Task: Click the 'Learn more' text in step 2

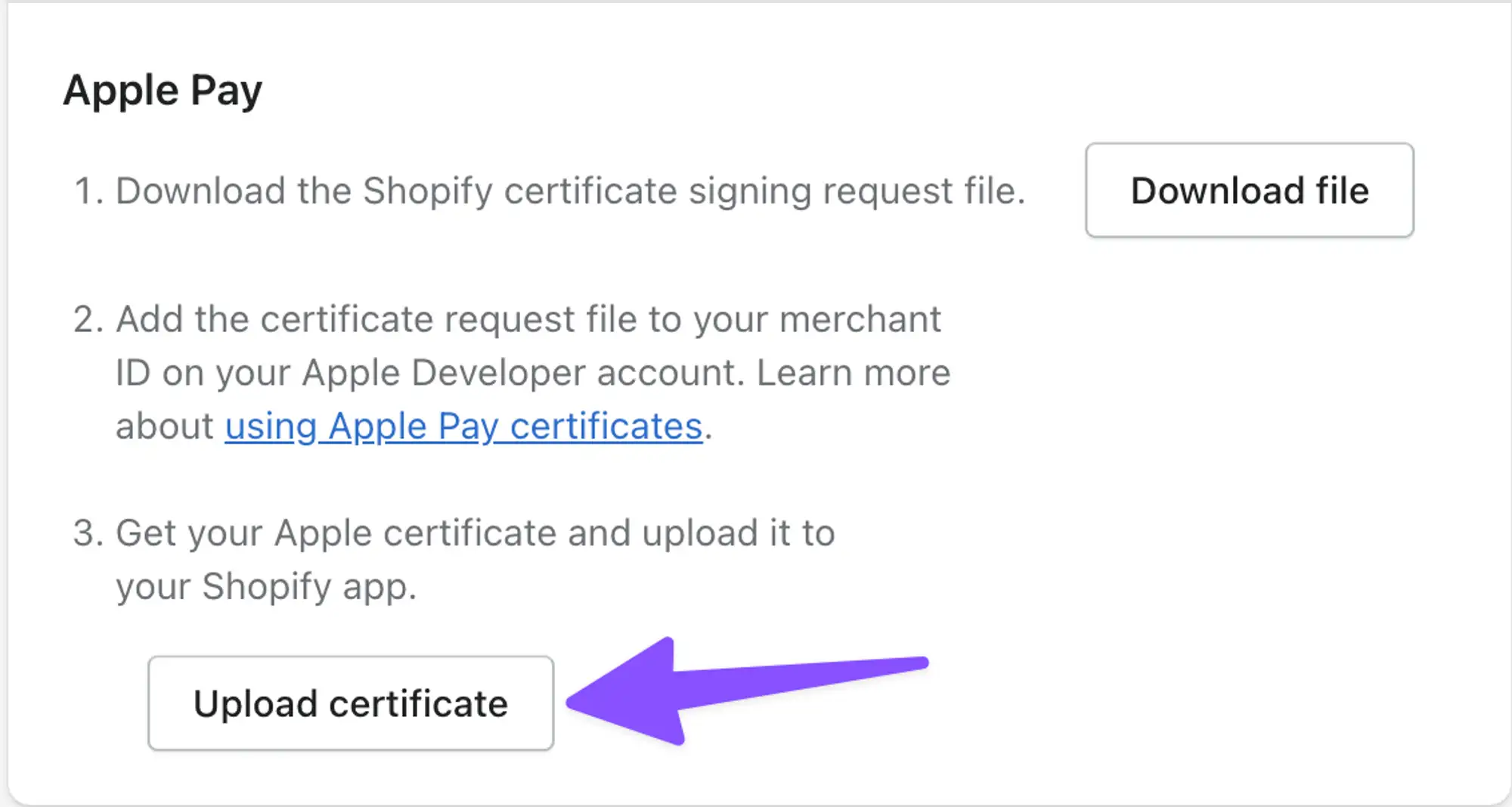Action: tap(854, 373)
